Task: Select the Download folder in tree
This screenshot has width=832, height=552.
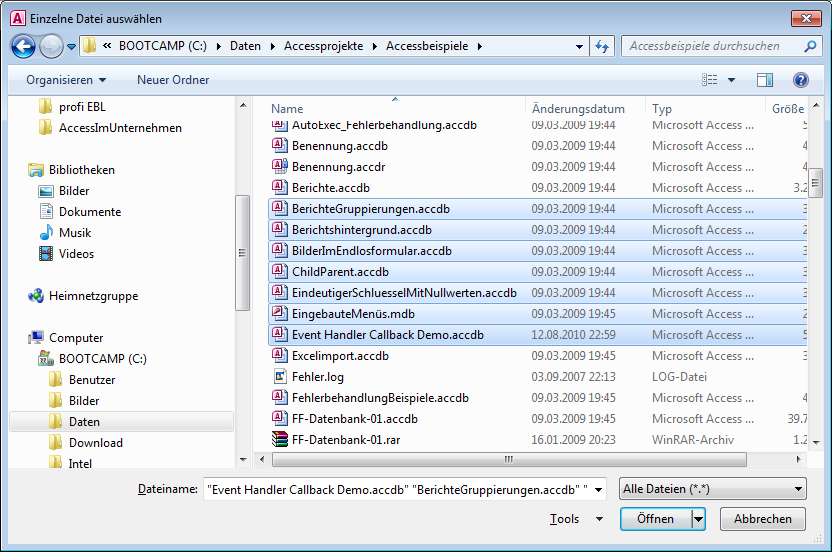Action: point(95,443)
